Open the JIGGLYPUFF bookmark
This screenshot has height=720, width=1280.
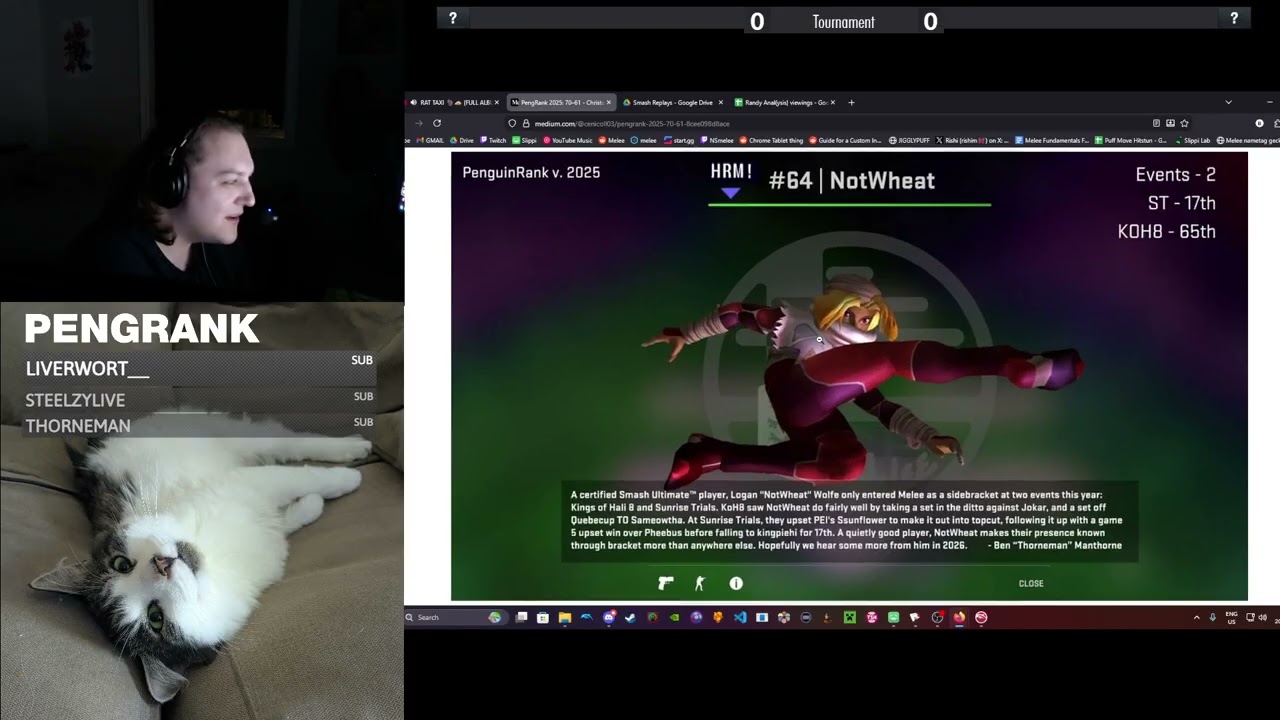pos(910,140)
